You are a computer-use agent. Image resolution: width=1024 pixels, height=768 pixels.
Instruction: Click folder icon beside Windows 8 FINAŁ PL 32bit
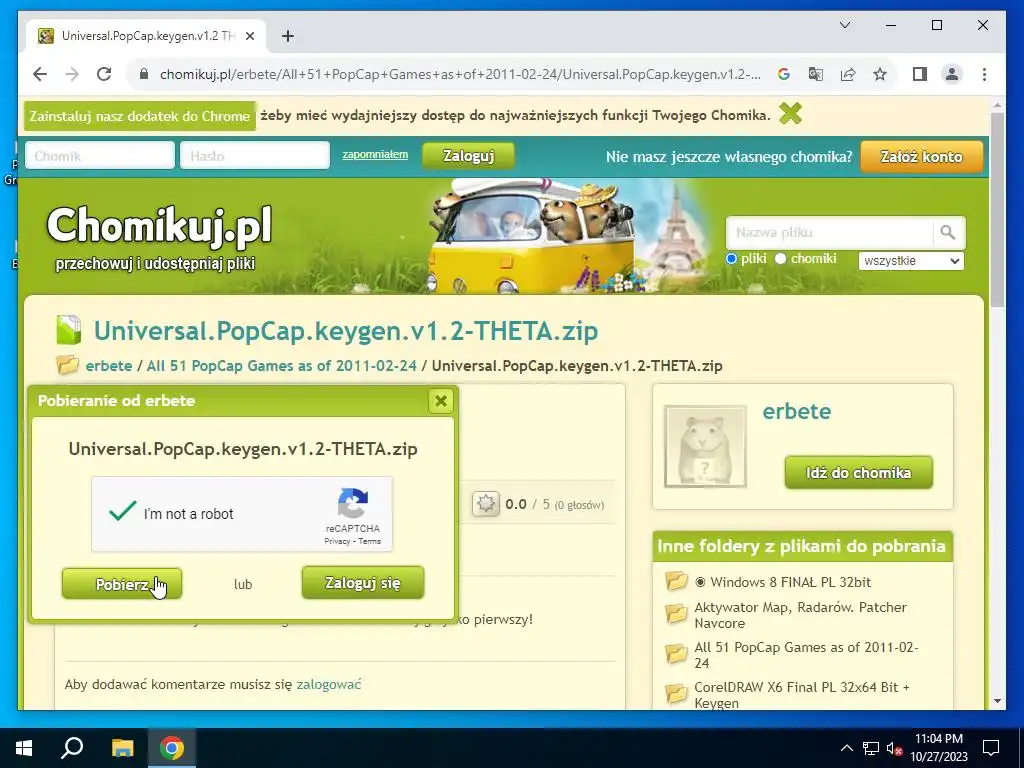pos(676,581)
